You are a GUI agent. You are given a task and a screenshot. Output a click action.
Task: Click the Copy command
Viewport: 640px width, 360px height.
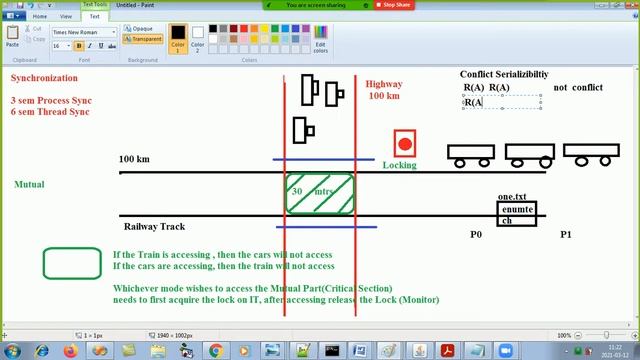34,39
